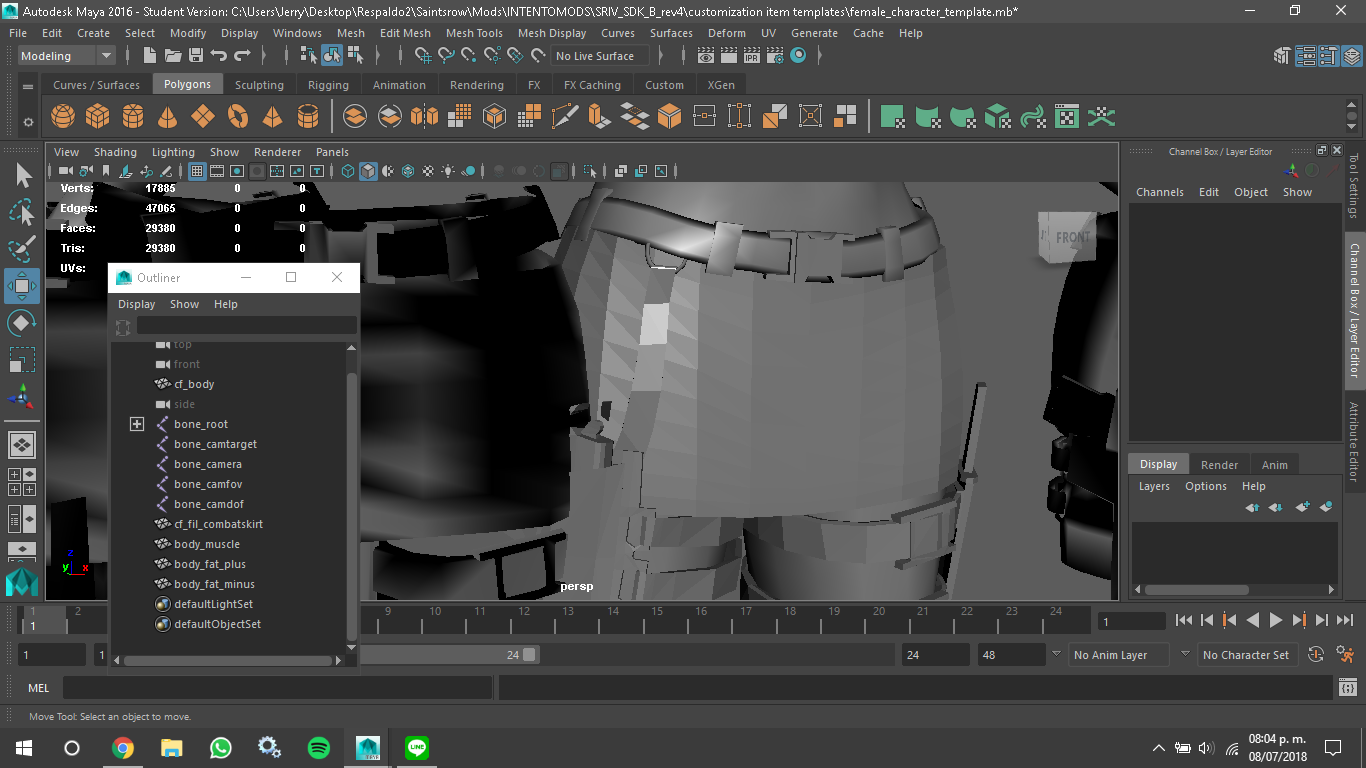
Task: Switch to the Rigging shelf tab
Action: [328, 85]
